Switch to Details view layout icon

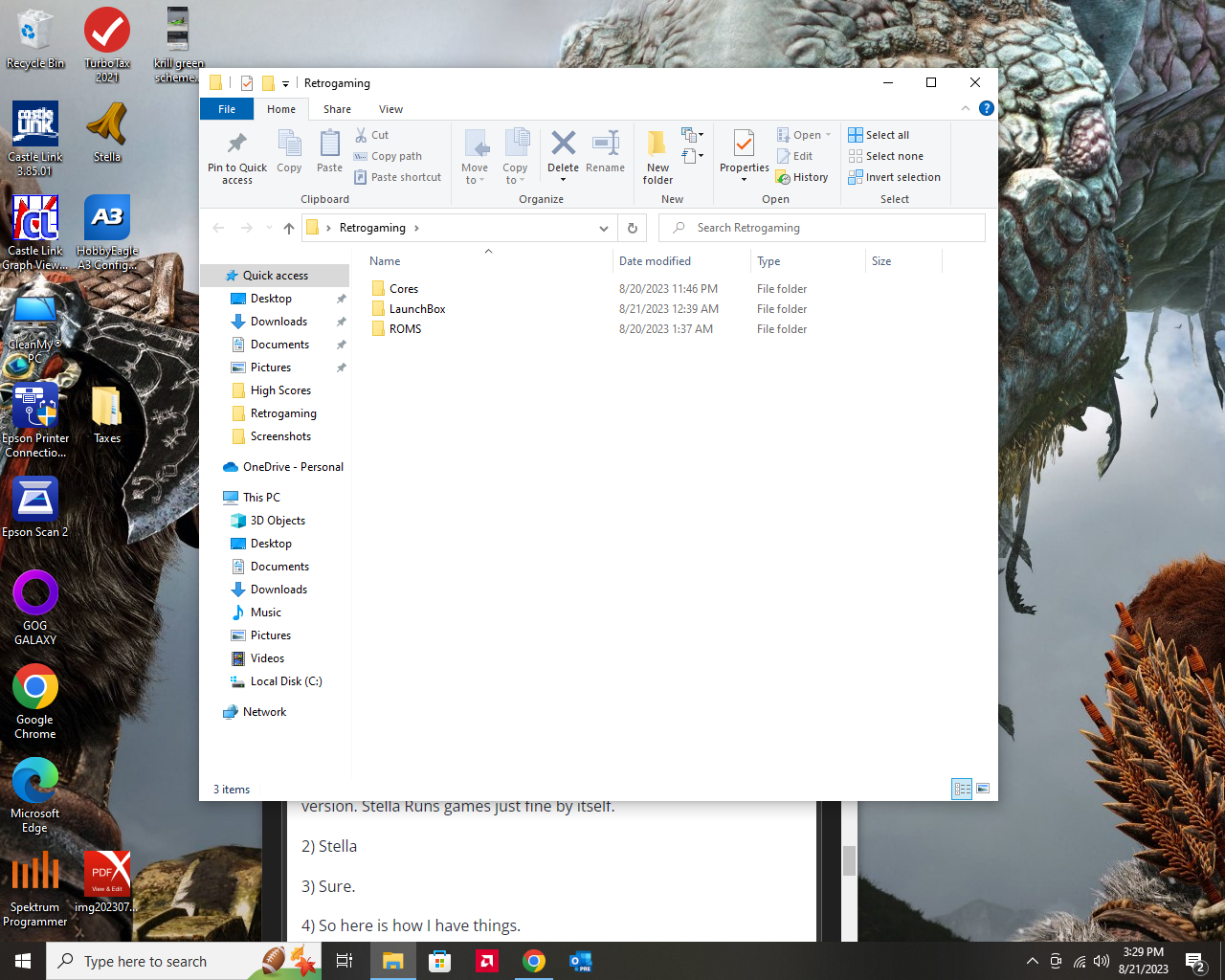962,789
